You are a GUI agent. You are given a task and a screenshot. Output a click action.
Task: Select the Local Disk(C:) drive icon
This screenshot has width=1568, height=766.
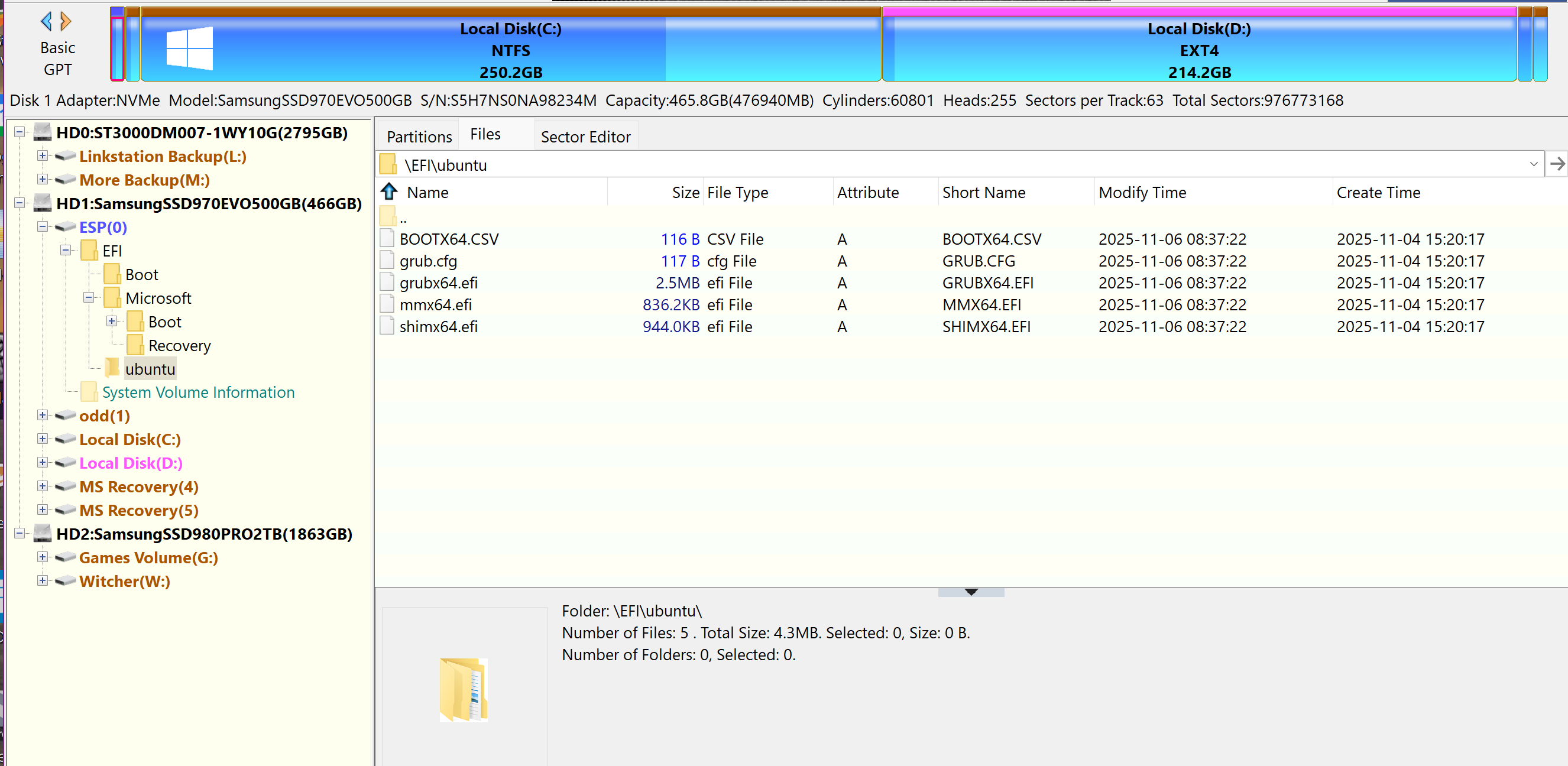(x=64, y=439)
